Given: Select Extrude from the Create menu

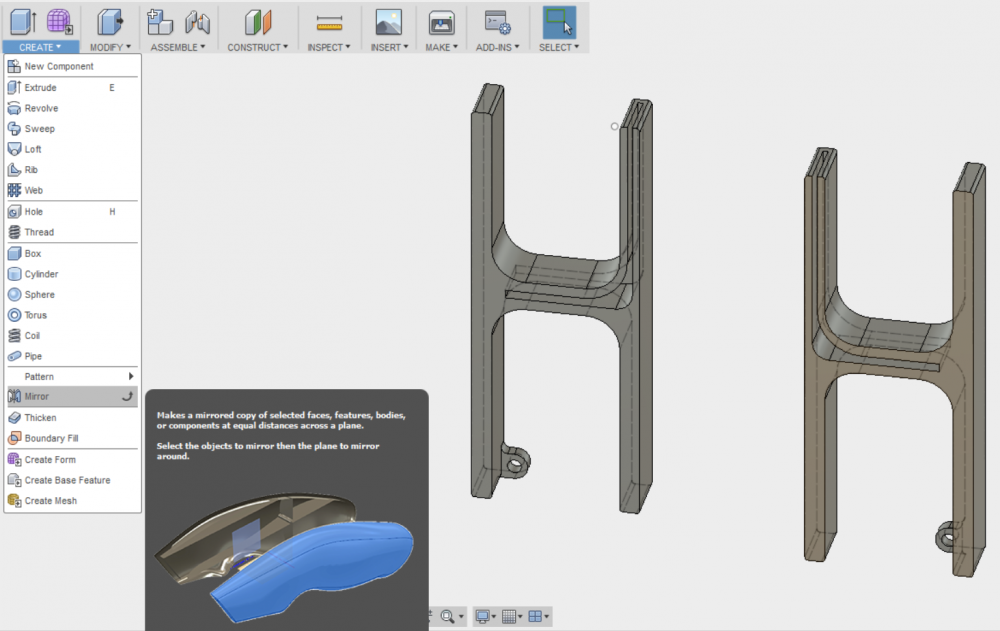Looking at the screenshot, I should 40,88.
